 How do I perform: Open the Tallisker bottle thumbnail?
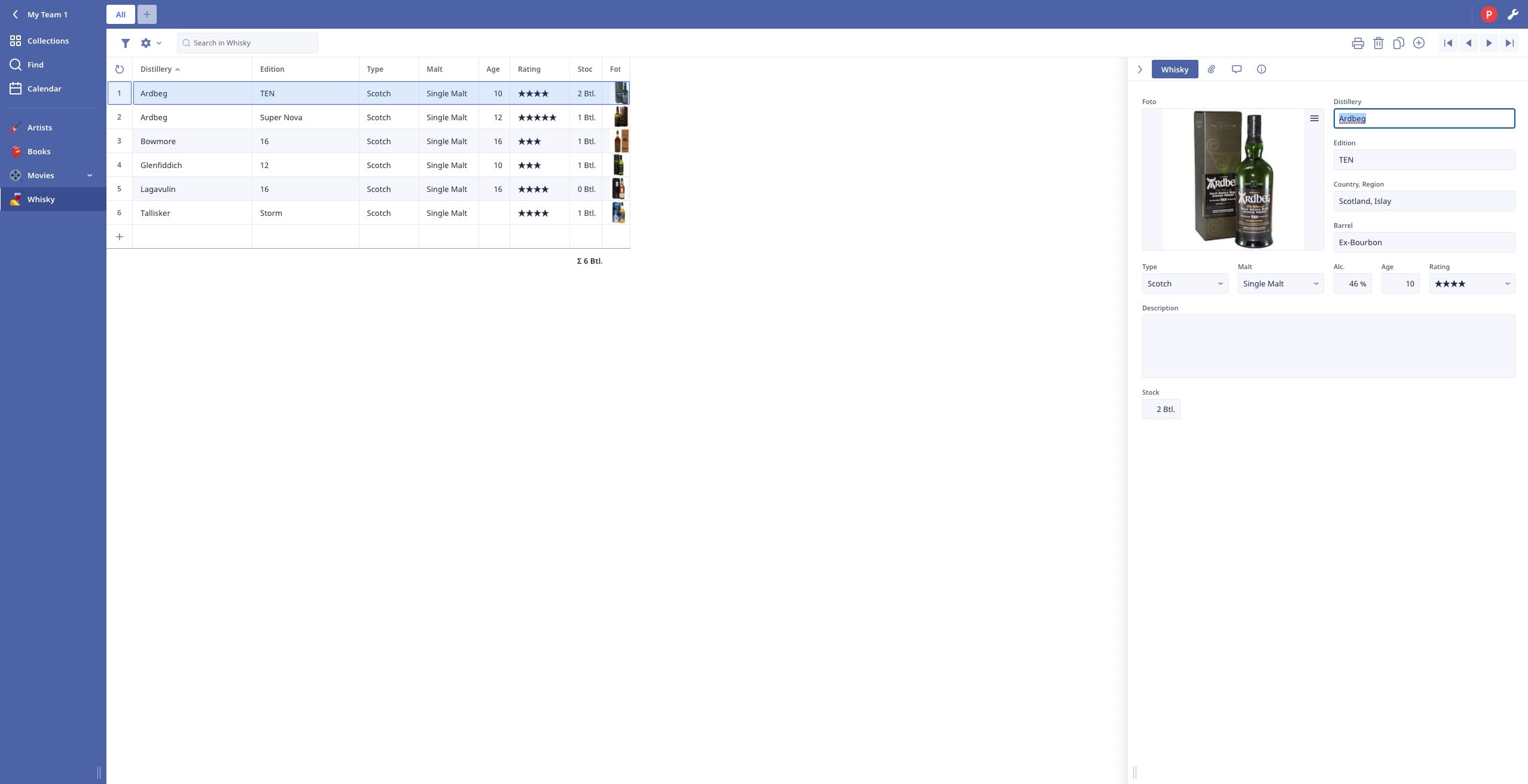[x=618, y=213]
